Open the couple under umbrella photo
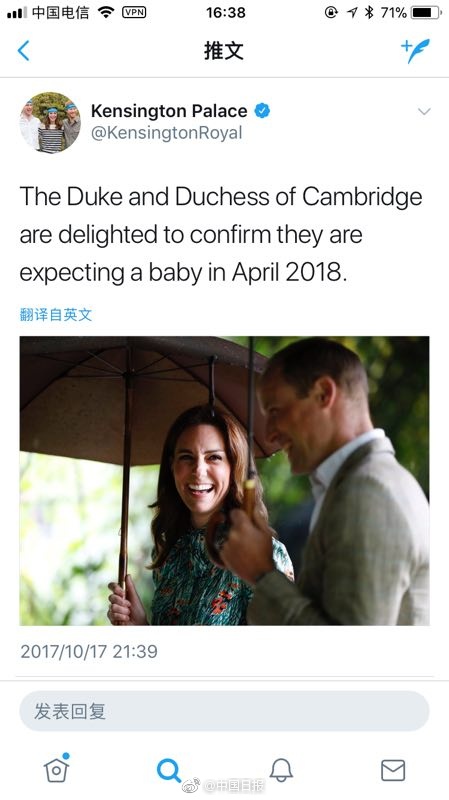The image size is (449, 800). click(224, 481)
